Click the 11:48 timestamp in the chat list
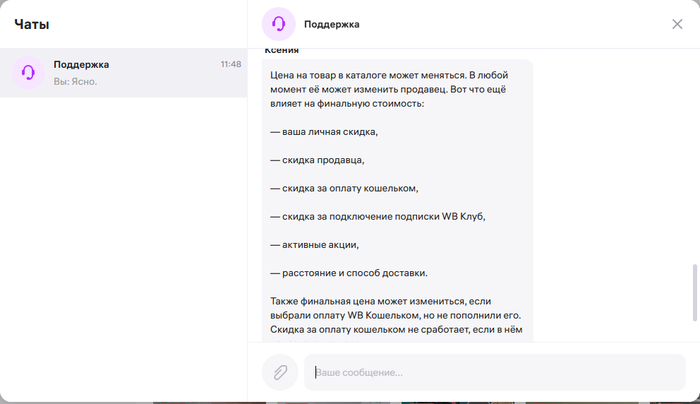The height and width of the screenshot is (404, 700). tap(230, 64)
